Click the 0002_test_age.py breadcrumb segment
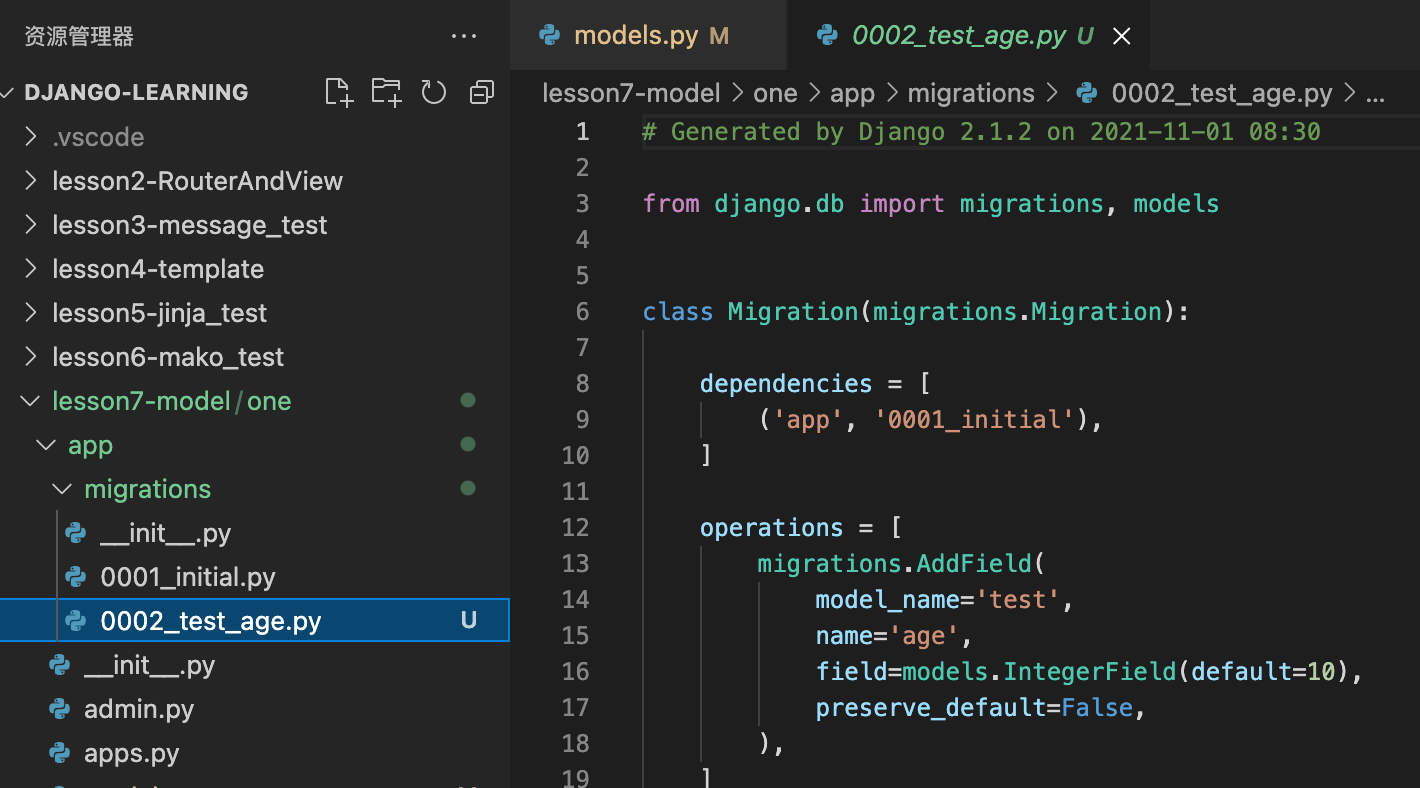The height and width of the screenshot is (788, 1420). click(1222, 94)
